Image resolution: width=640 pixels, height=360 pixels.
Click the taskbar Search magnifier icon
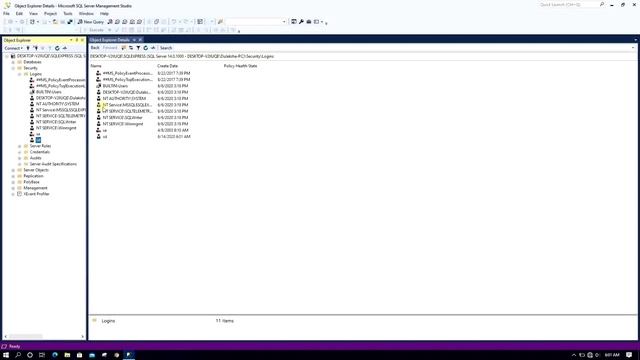(18, 355)
